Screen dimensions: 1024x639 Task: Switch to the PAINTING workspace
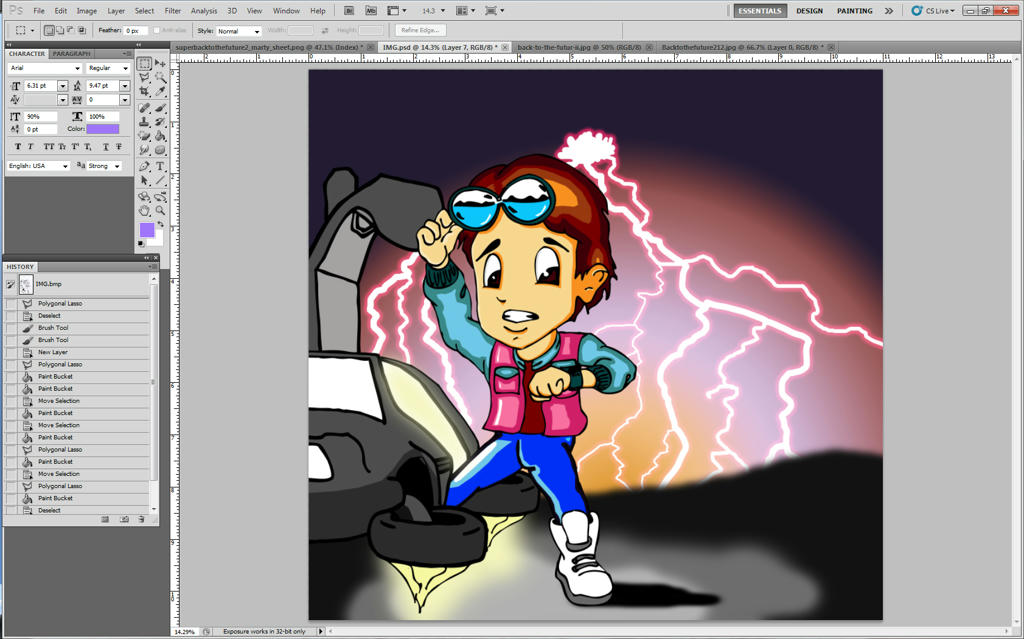(x=854, y=11)
